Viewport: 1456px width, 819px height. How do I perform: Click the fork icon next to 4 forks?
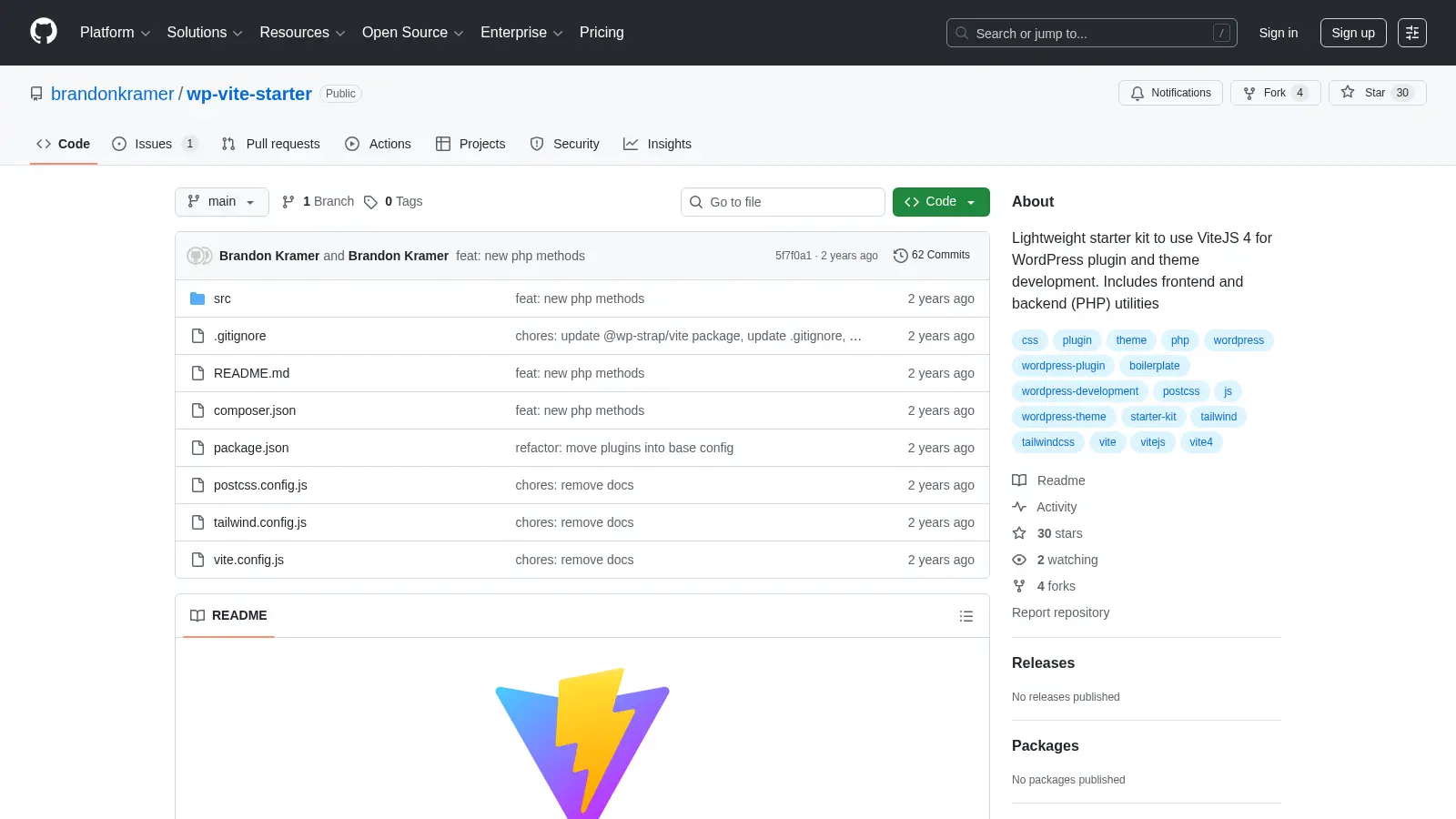coord(1019,586)
